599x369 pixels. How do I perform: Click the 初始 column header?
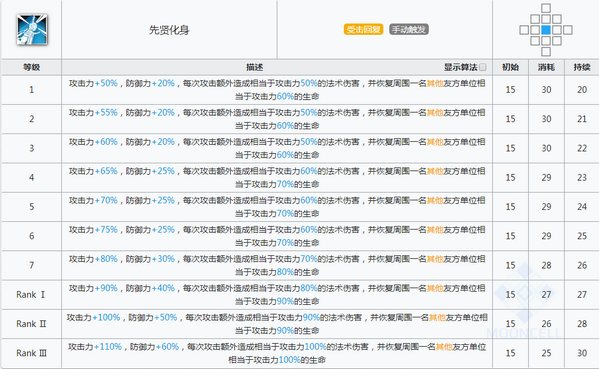click(510, 67)
